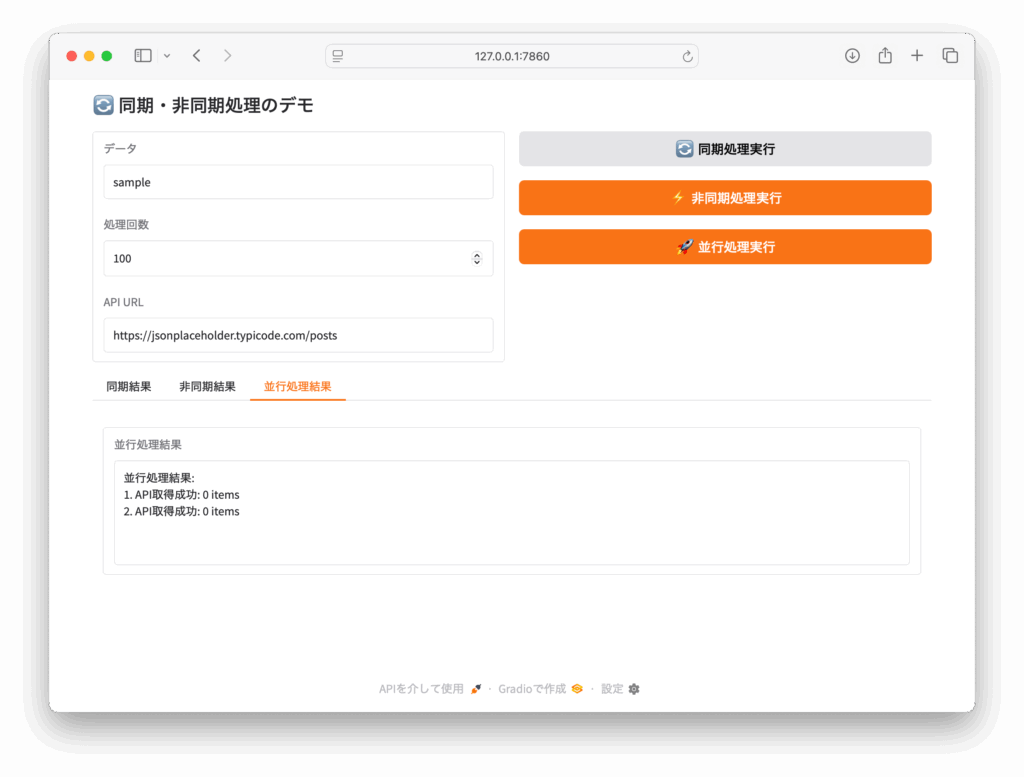Show the tab overview icon
Image resolution: width=1024 pixels, height=777 pixels.
pos(950,56)
